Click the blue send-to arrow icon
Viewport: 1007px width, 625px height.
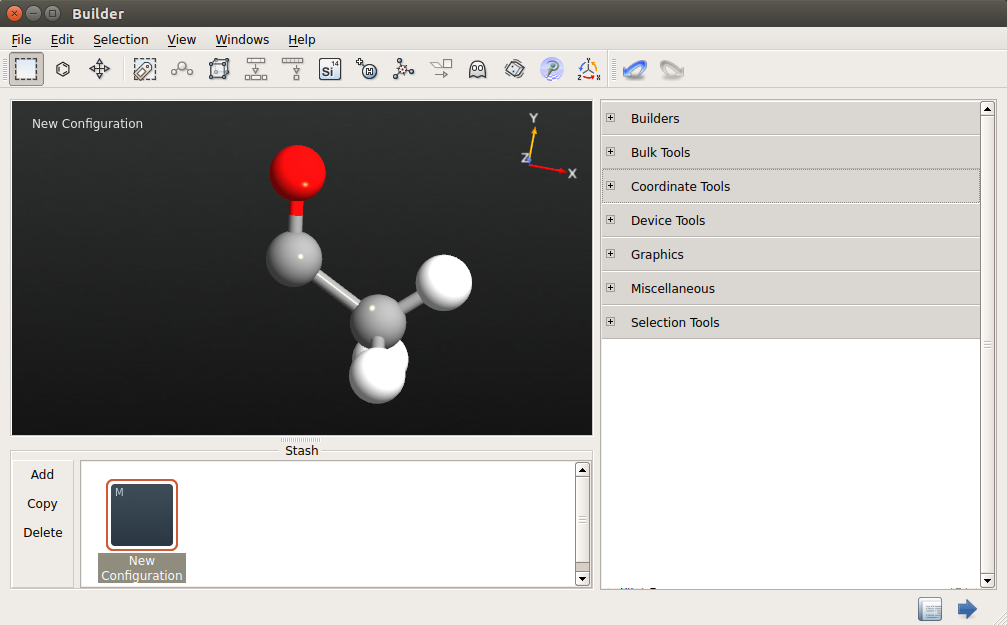tap(967, 609)
